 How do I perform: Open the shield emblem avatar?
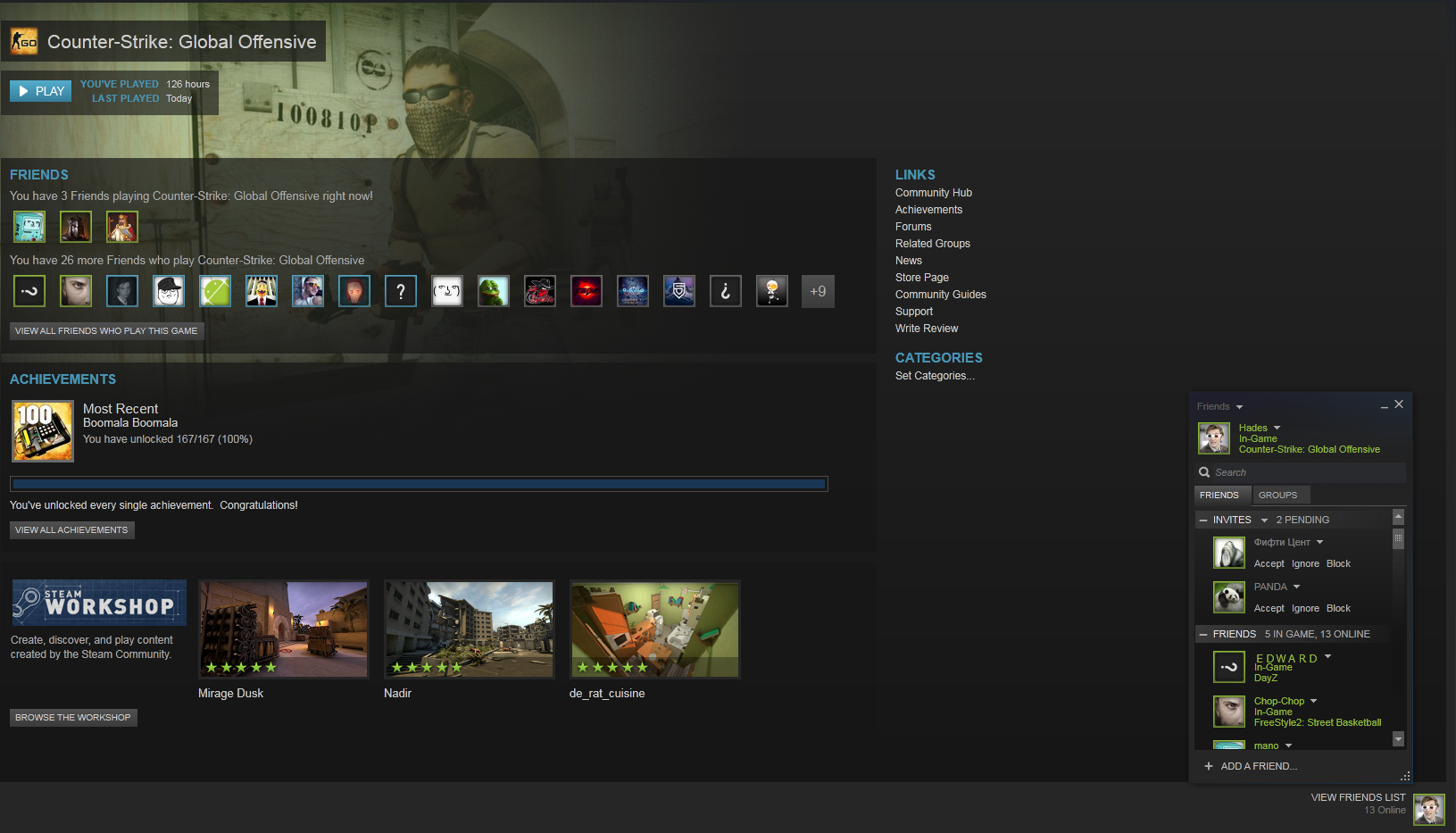[x=679, y=291]
